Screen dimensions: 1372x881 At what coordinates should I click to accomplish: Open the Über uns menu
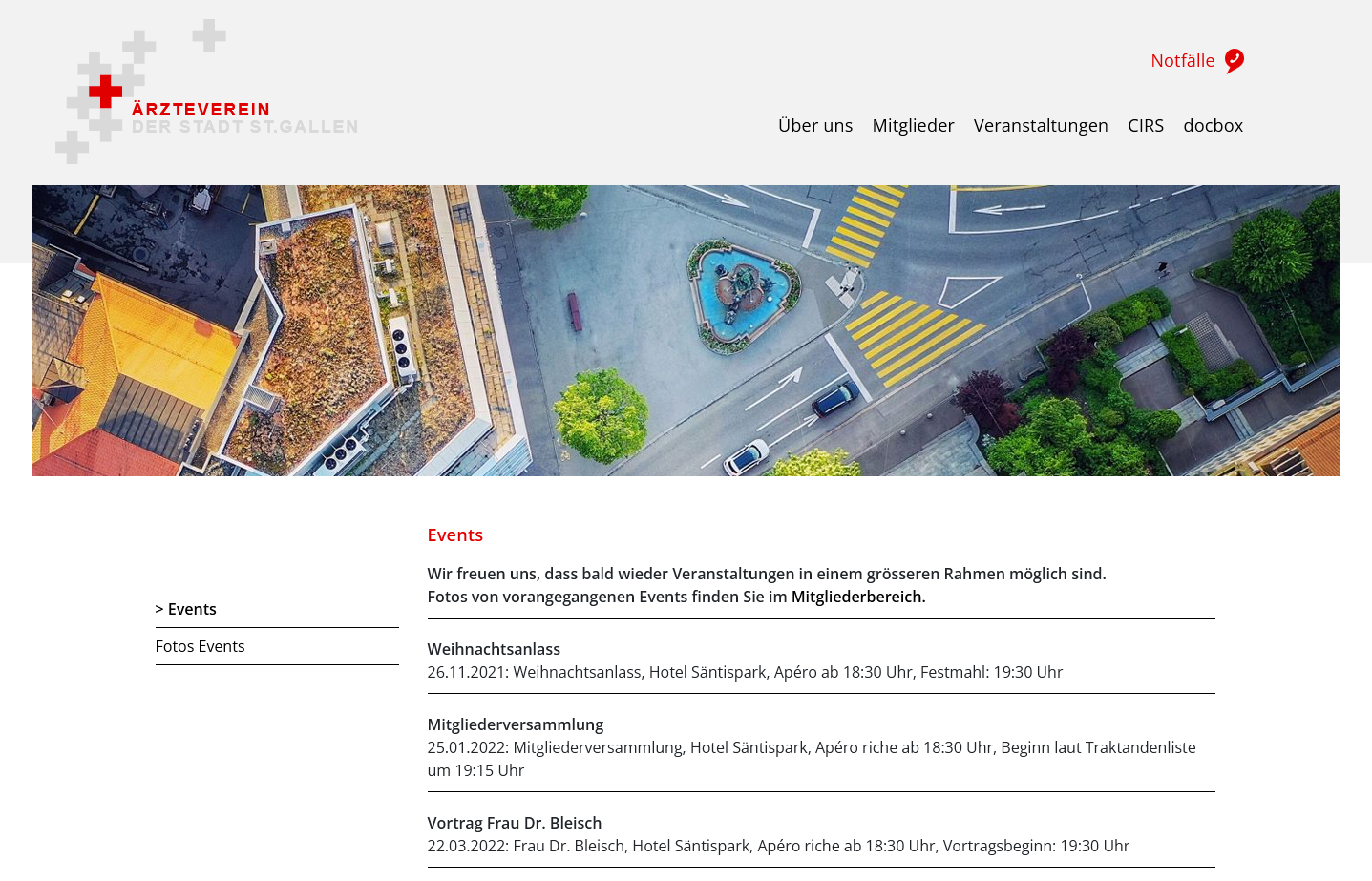point(814,126)
